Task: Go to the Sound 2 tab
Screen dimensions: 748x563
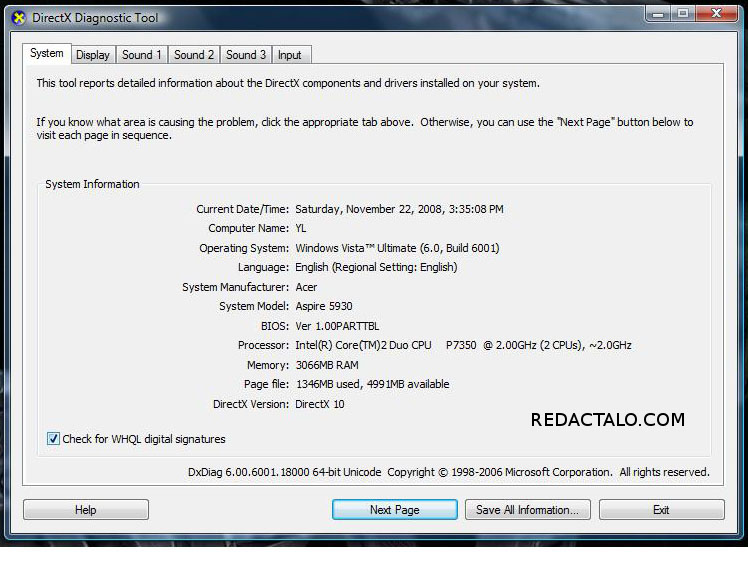Action: point(194,55)
